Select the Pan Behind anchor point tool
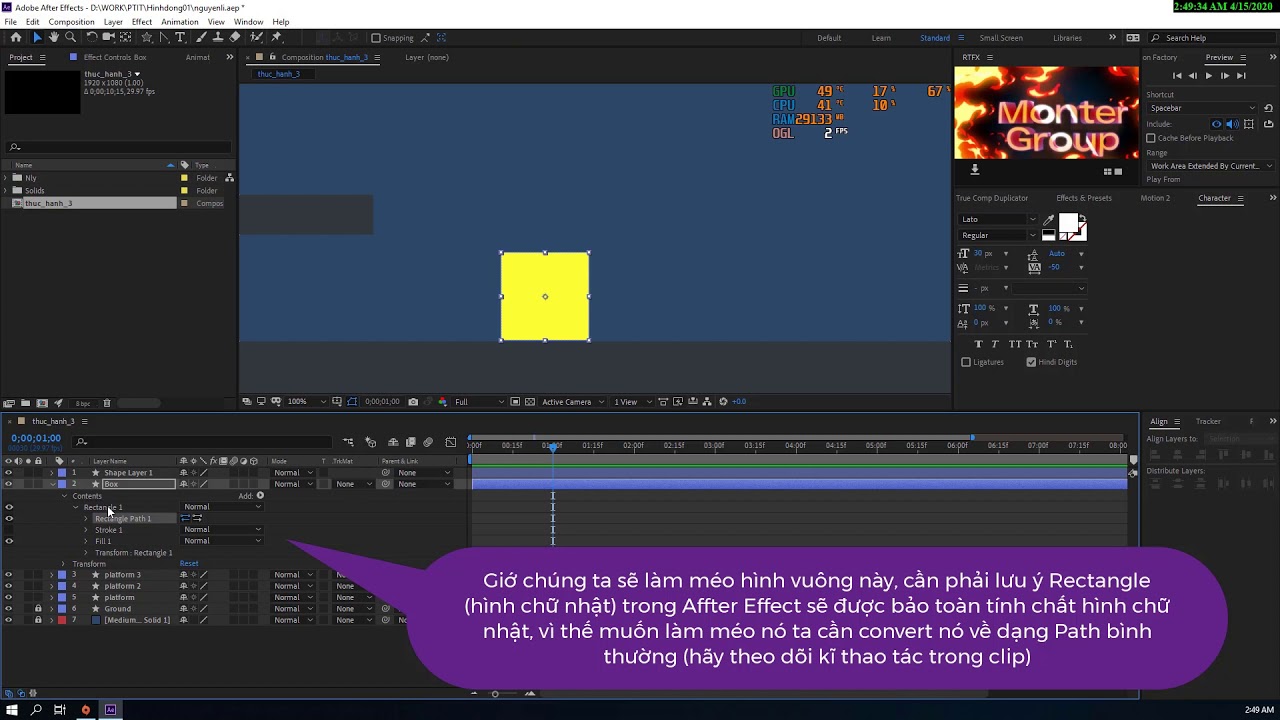Viewport: 1280px width, 720px height. coord(126,38)
